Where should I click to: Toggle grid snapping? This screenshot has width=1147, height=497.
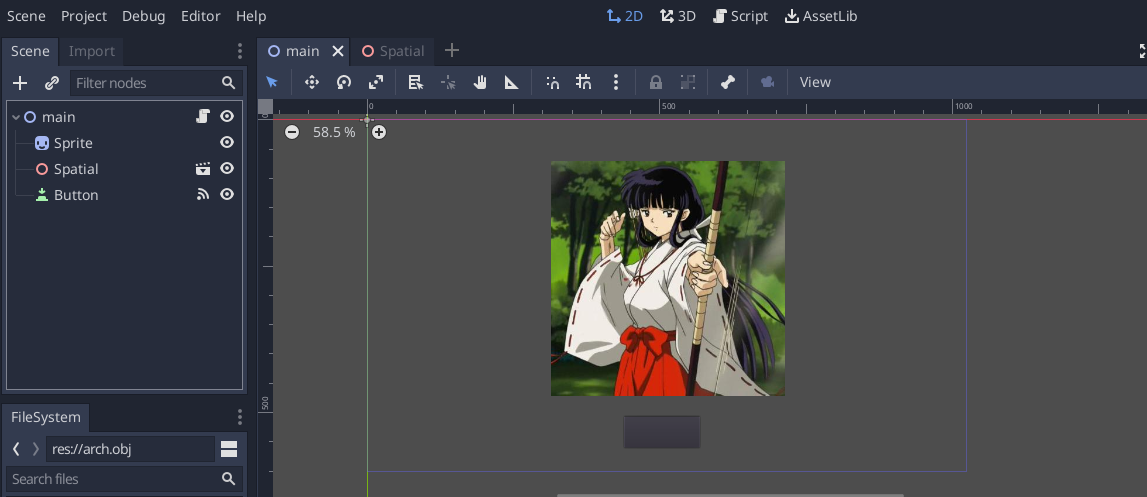(584, 82)
